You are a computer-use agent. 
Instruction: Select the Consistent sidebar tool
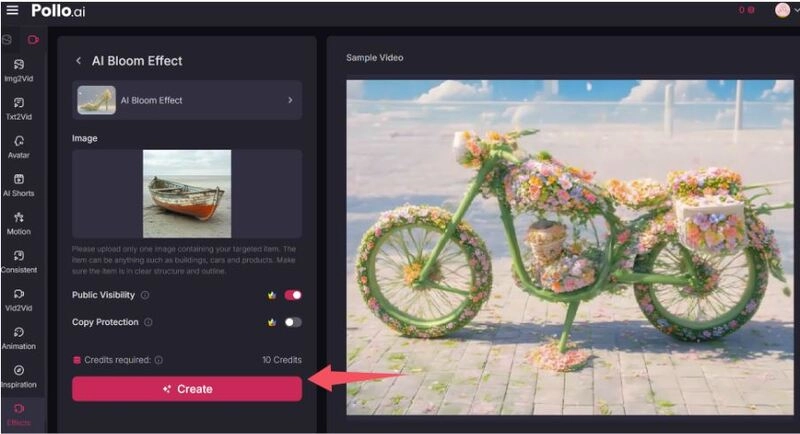(x=18, y=261)
